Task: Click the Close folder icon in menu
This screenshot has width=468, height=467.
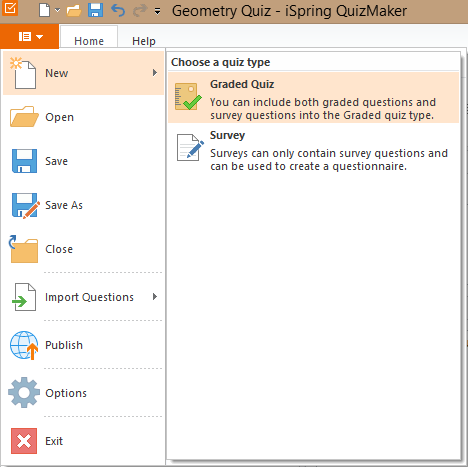Action: 23,249
